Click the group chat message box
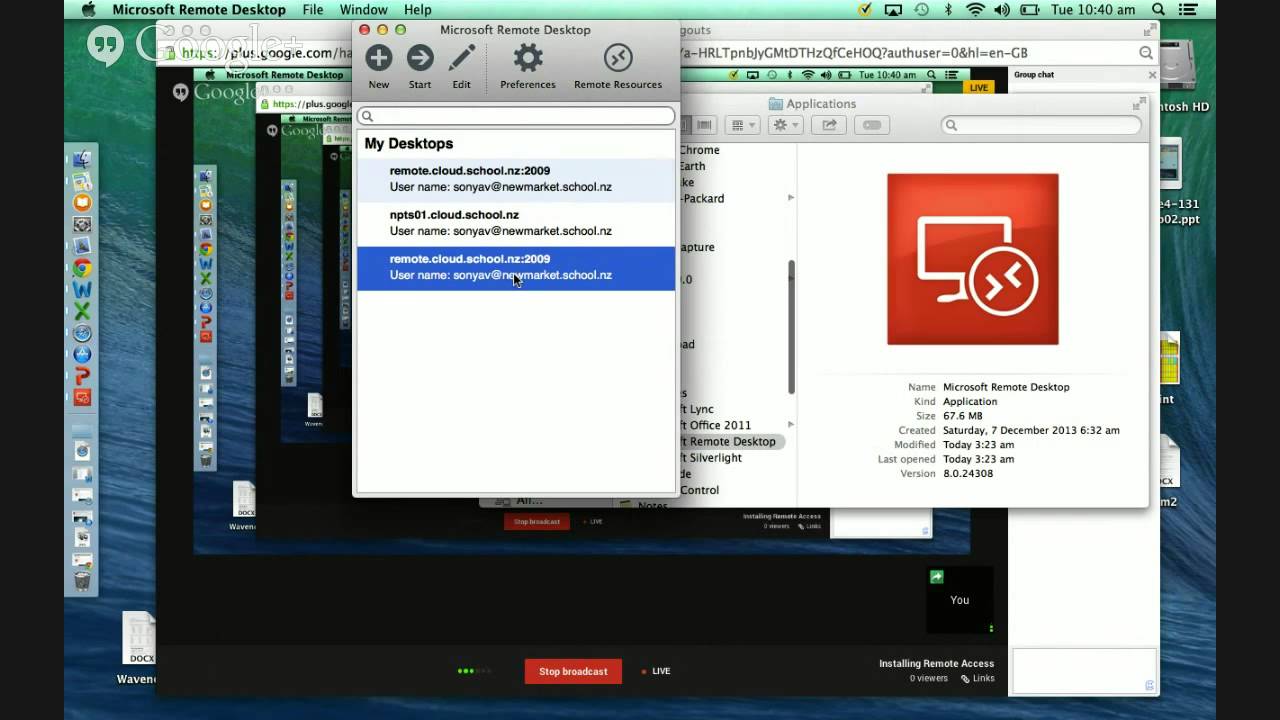This screenshot has width=1280, height=720. [x=1085, y=671]
